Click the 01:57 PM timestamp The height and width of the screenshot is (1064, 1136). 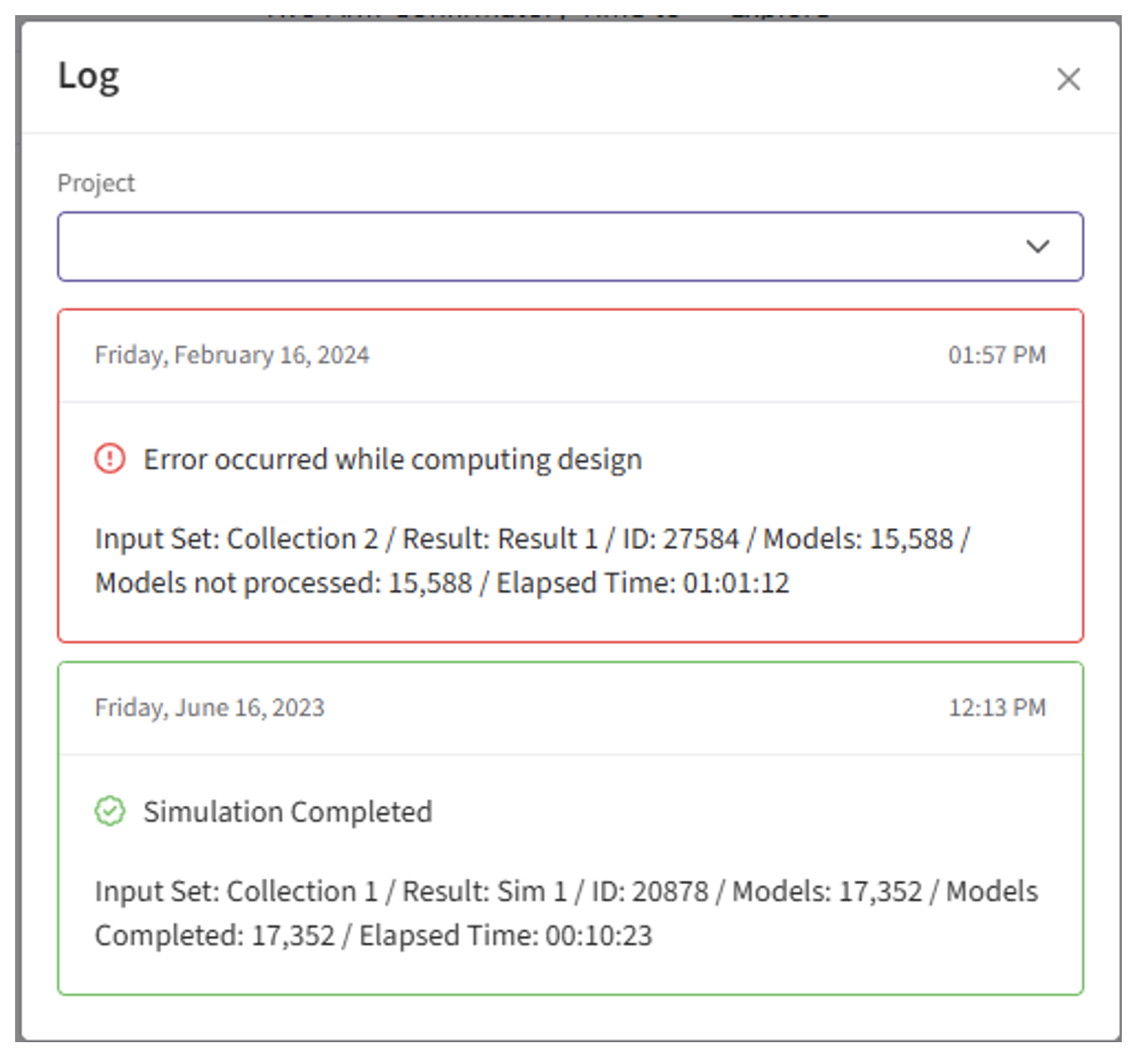pyautogui.click(x=997, y=356)
